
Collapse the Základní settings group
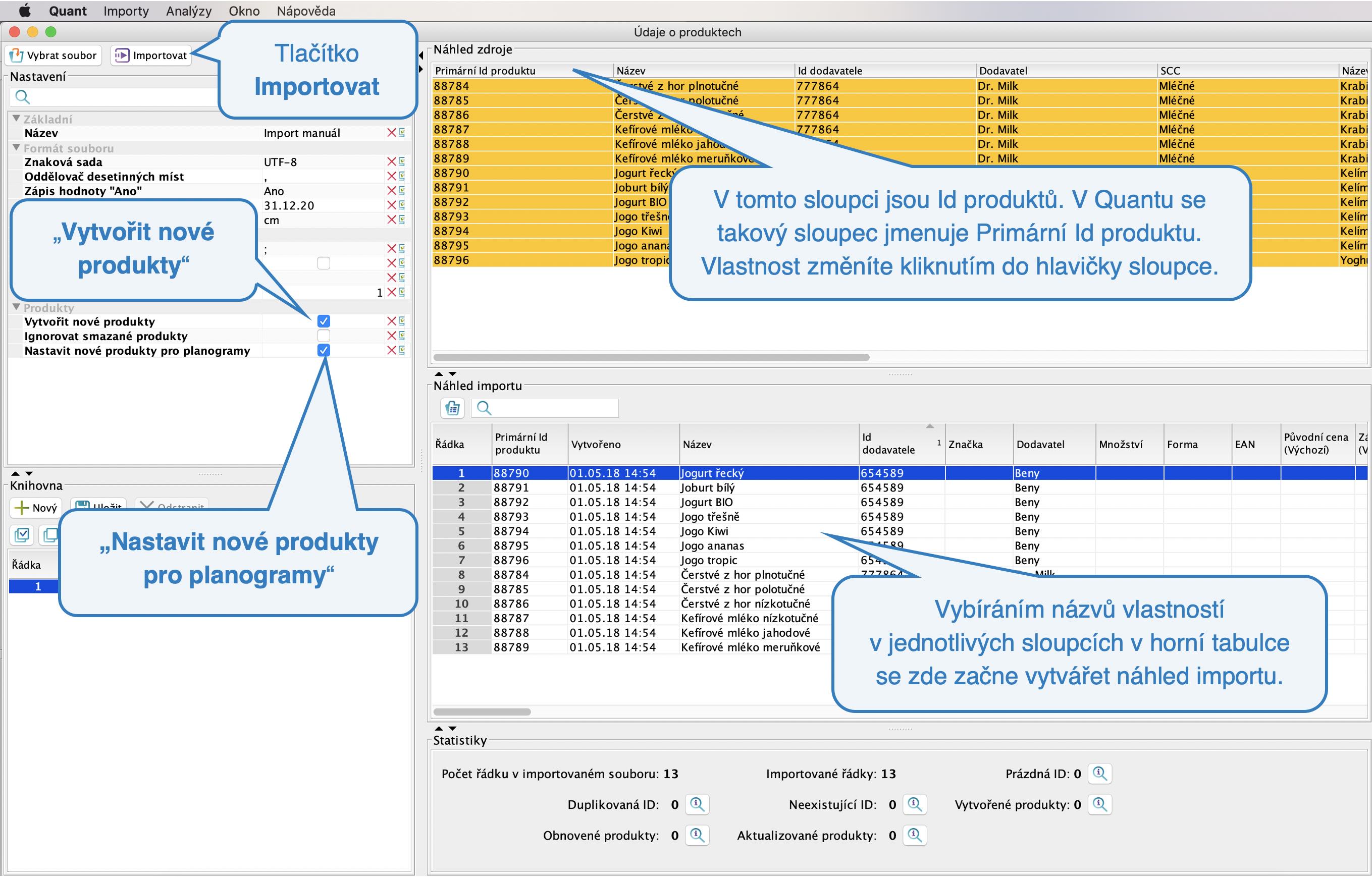click(x=17, y=119)
